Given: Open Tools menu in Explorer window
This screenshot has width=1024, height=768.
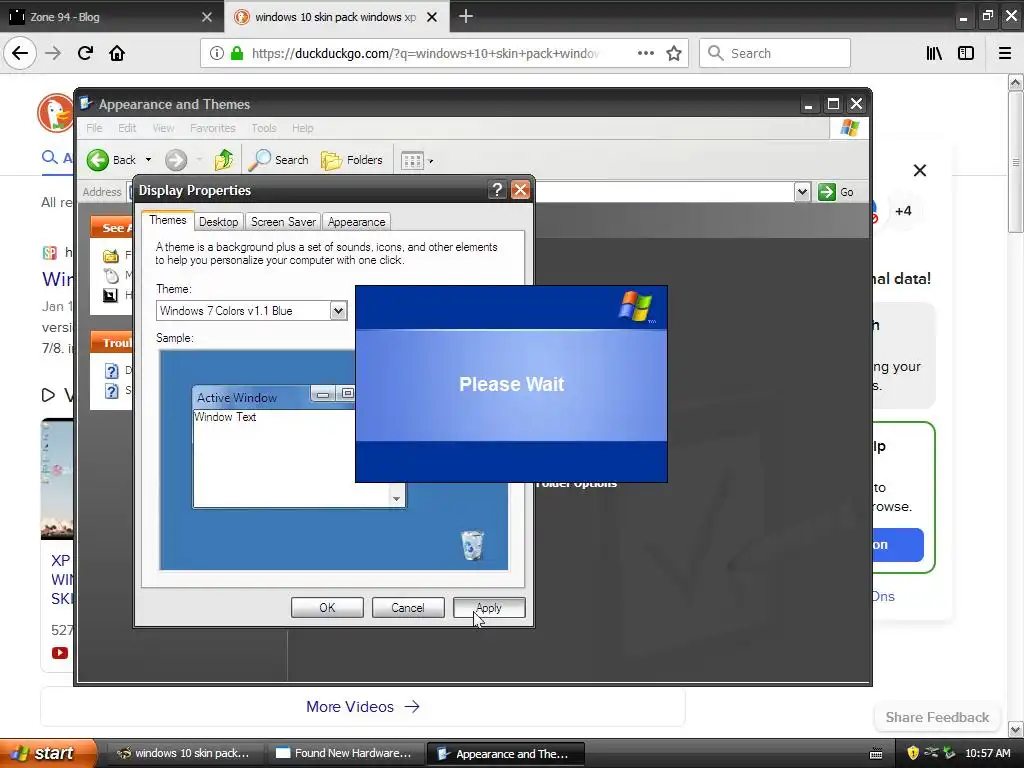Looking at the screenshot, I should pyautogui.click(x=264, y=128).
